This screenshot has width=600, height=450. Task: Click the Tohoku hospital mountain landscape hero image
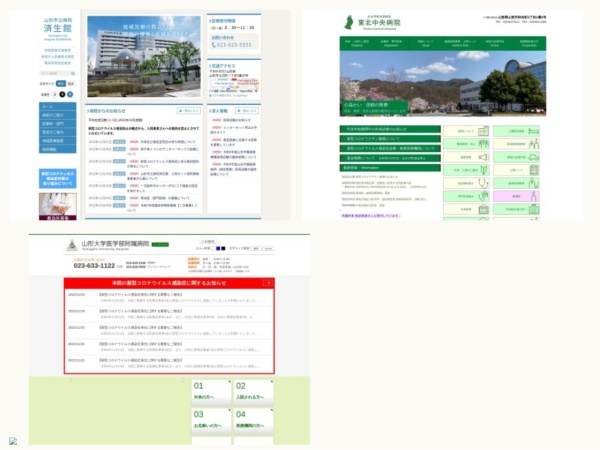443,84
